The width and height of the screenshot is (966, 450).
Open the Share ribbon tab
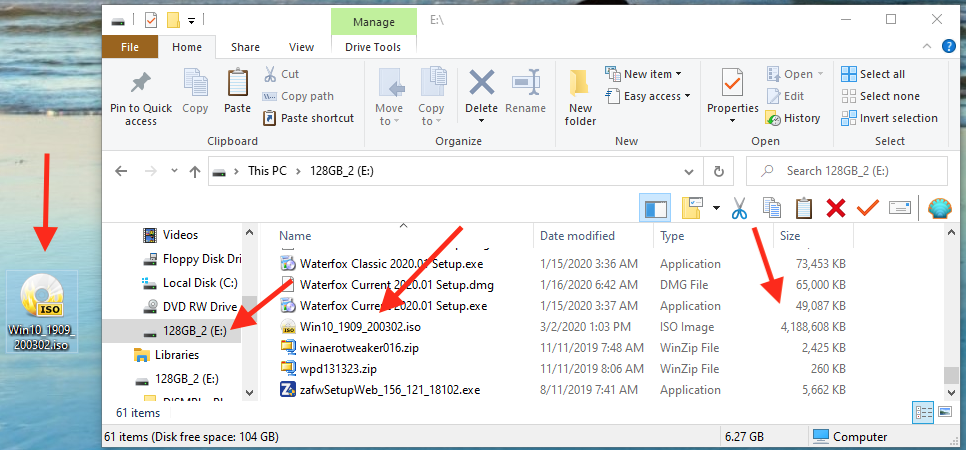[x=245, y=47]
